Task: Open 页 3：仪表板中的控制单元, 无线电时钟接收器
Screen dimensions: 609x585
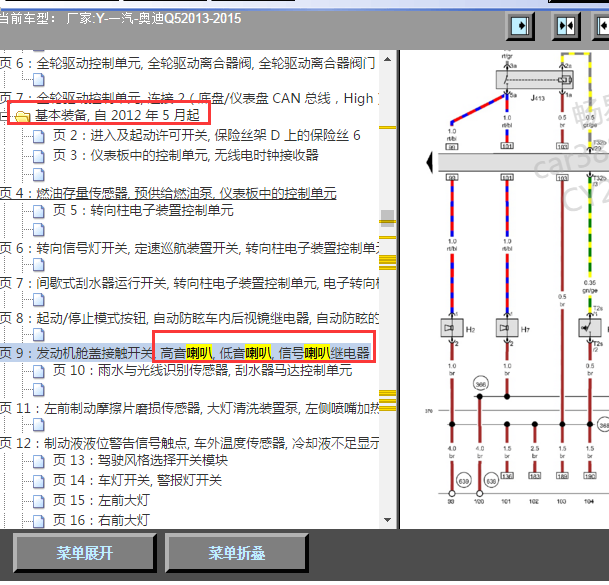Action: click(x=186, y=155)
